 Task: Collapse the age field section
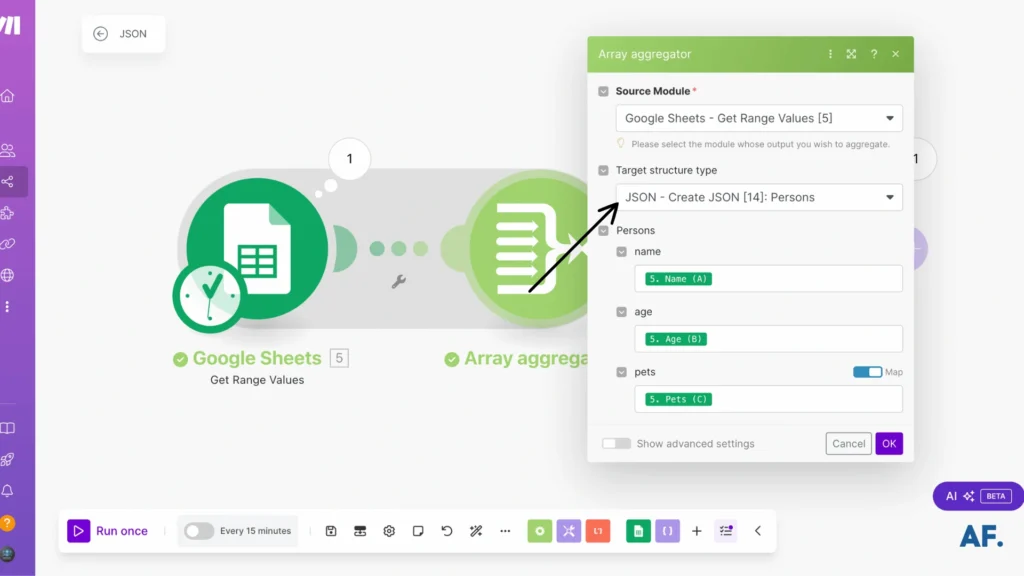622,312
